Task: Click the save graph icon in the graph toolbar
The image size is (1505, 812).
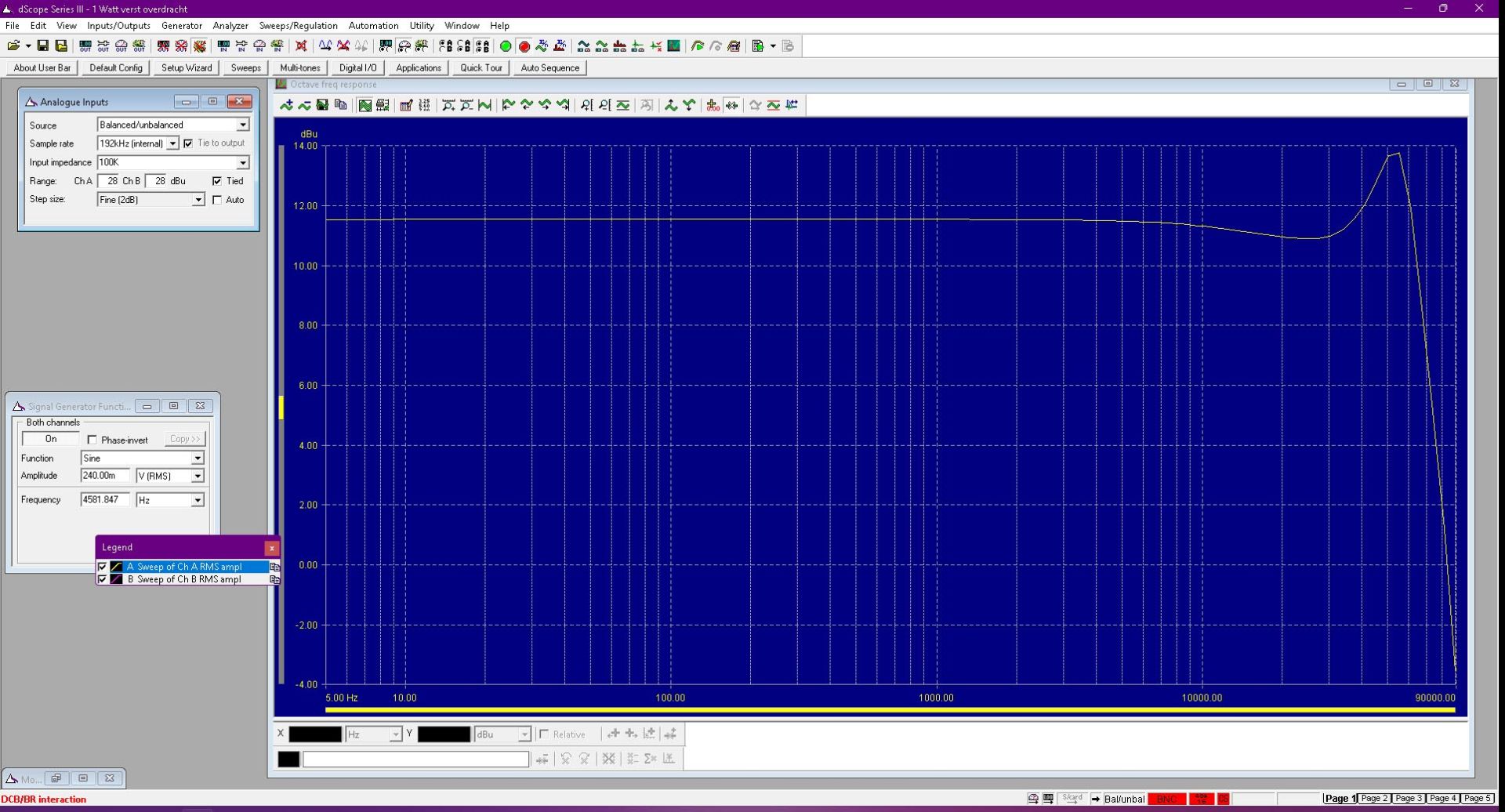Action: click(322, 105)
